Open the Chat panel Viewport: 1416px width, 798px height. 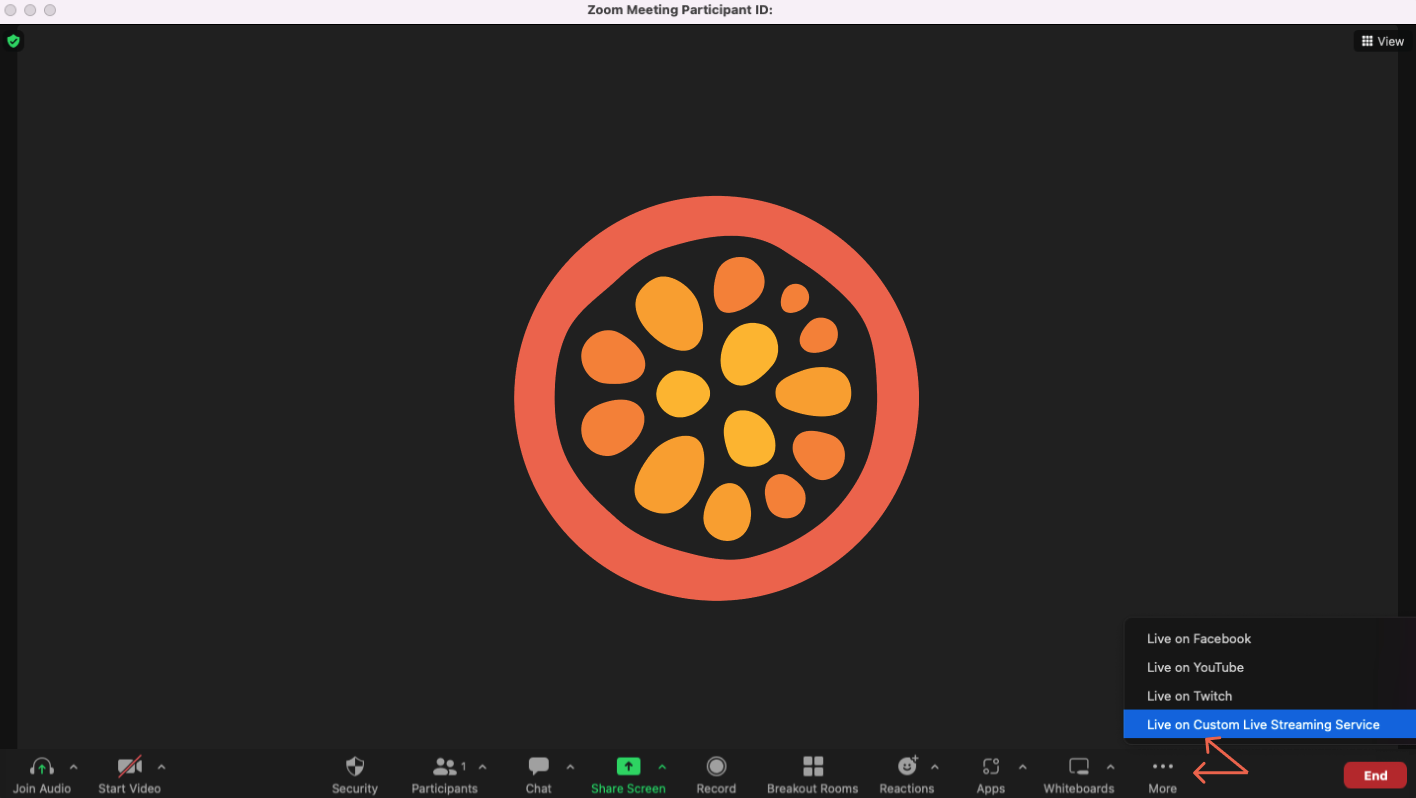click(x=538, y=767)
